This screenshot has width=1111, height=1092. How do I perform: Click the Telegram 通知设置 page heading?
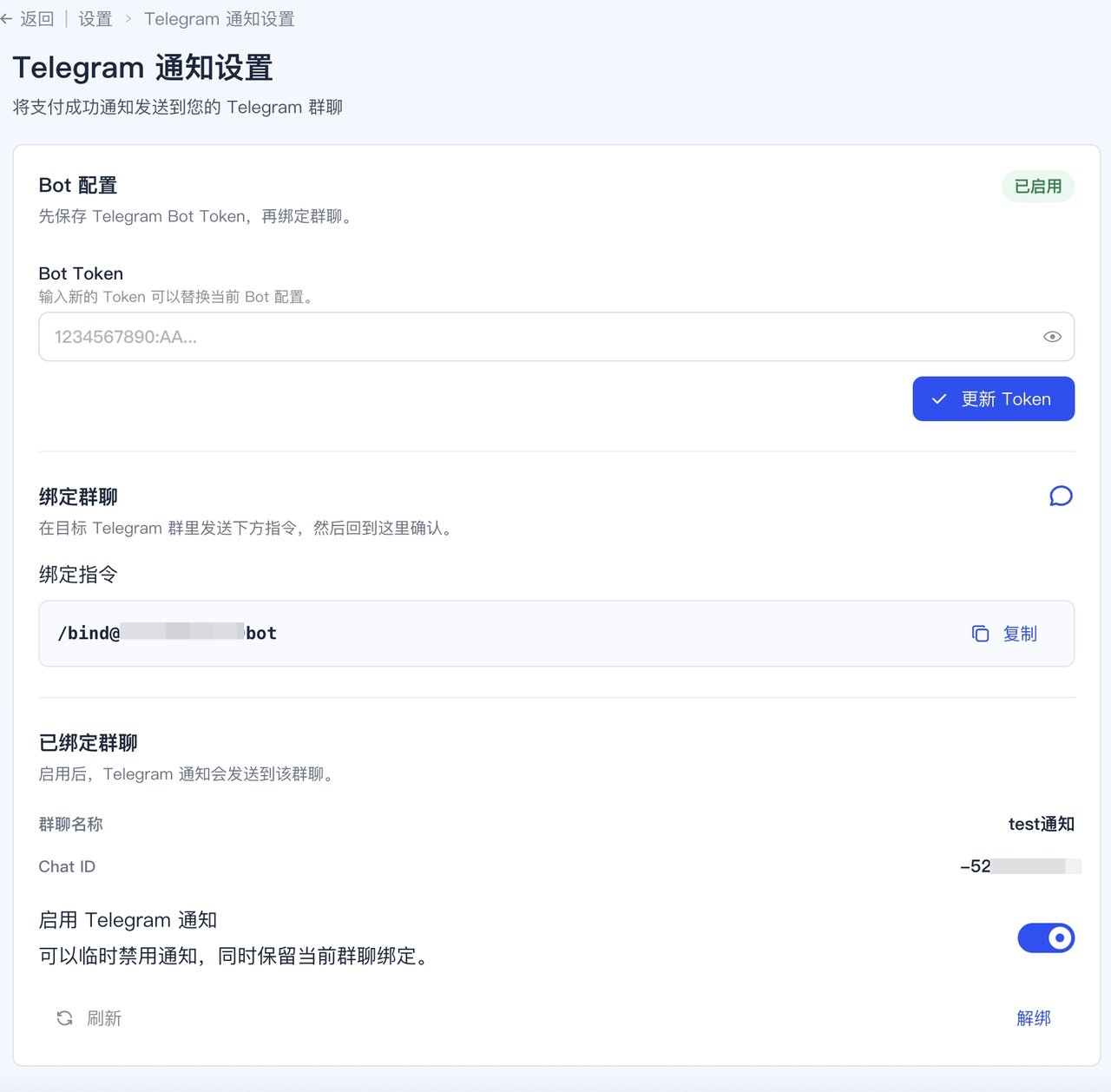142,68
